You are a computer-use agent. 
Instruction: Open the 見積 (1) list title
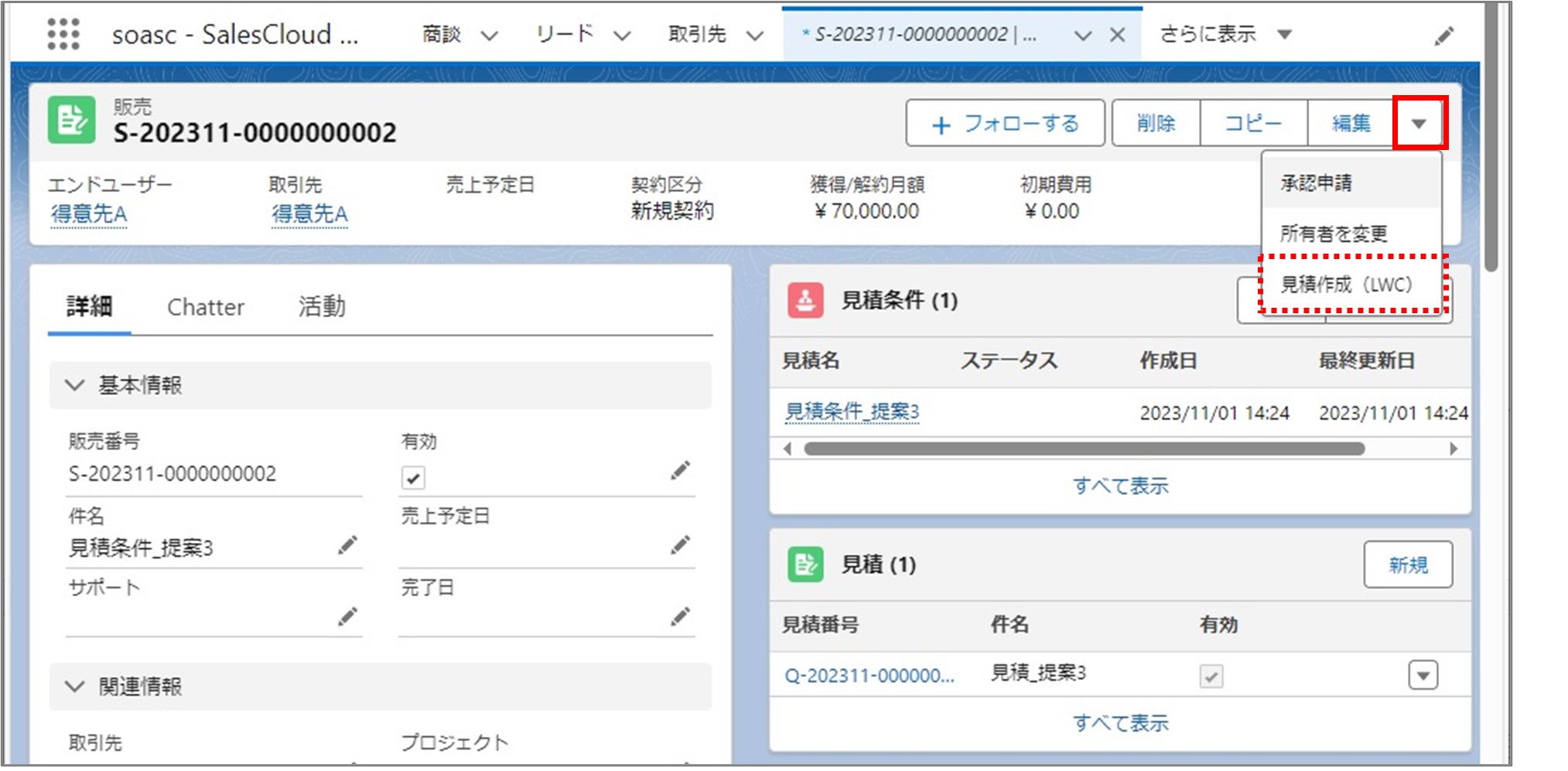click(x=879, y=565)
